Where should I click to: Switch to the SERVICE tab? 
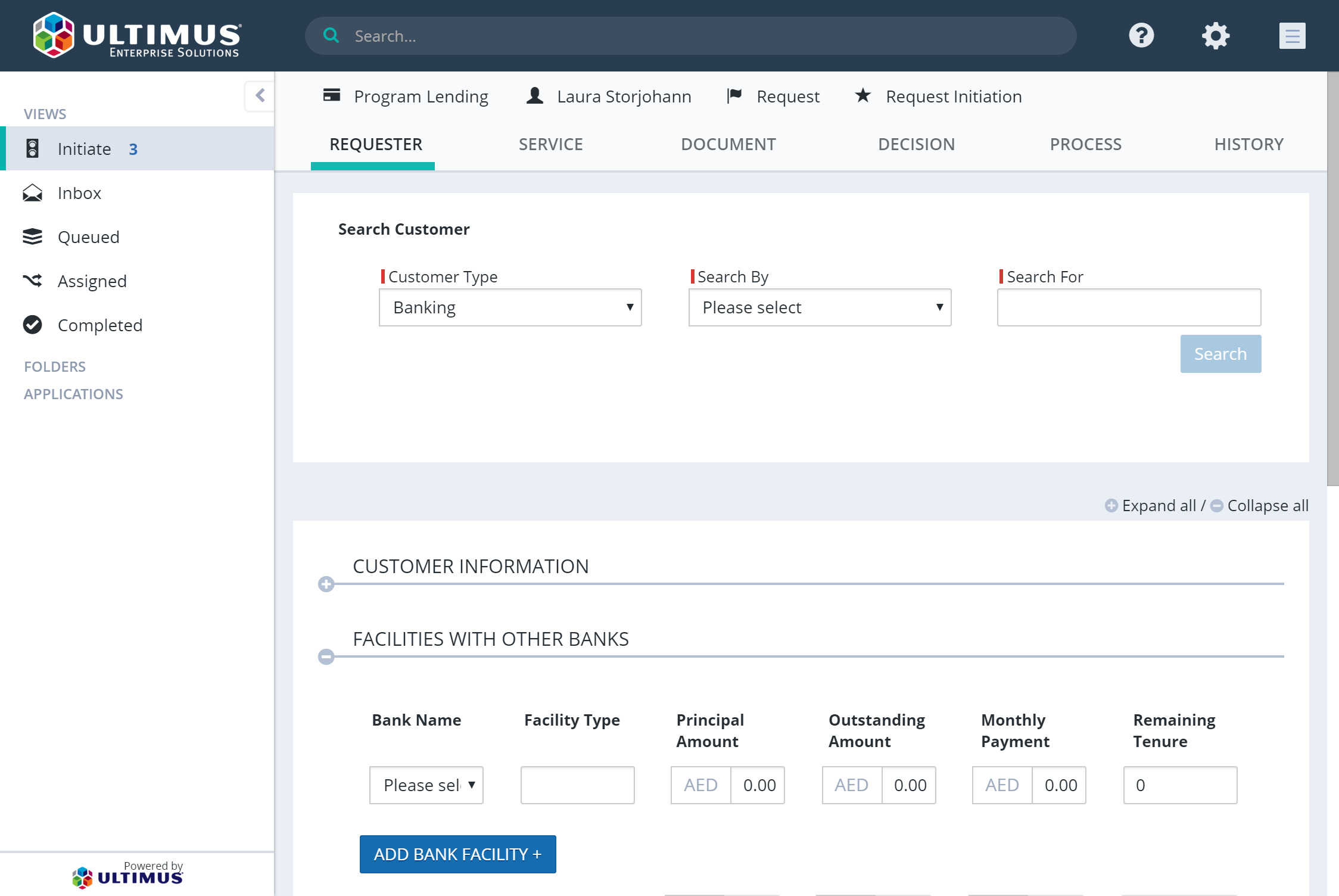[551, 144]
